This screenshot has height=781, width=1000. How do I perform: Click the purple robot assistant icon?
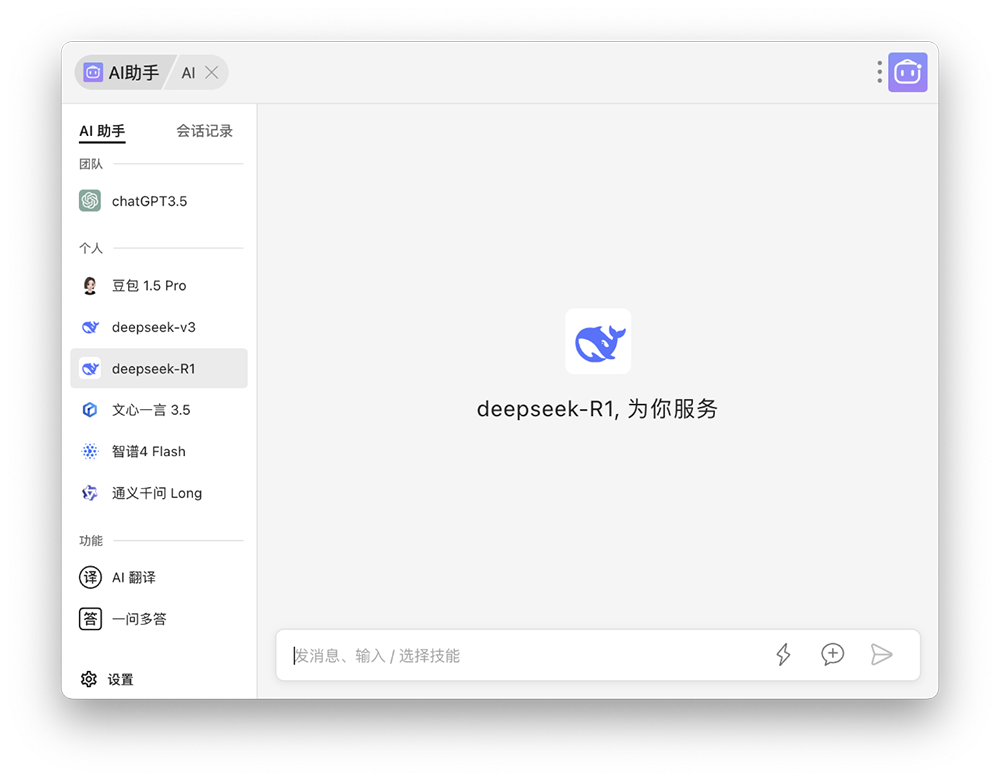(908, 72)
